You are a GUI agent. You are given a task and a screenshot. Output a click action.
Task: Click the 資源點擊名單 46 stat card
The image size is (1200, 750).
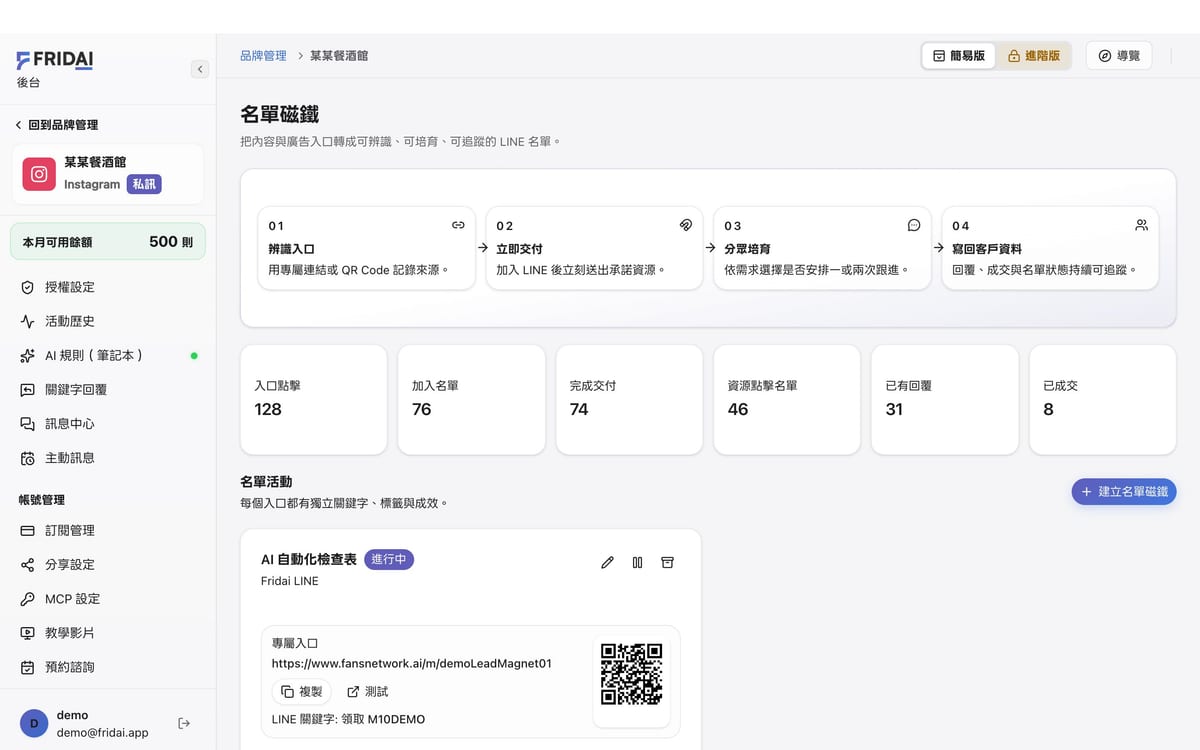click(x=787, y=400)
